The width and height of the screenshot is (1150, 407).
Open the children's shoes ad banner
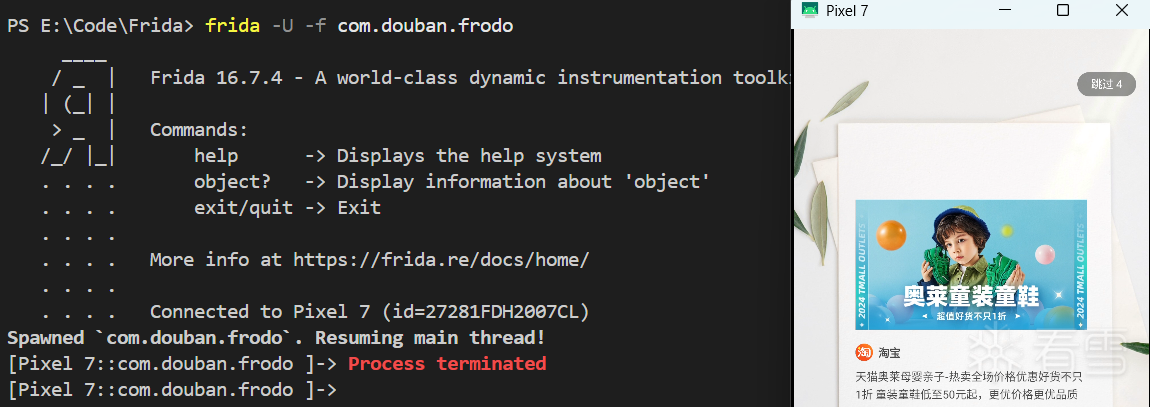coord(970,265)
